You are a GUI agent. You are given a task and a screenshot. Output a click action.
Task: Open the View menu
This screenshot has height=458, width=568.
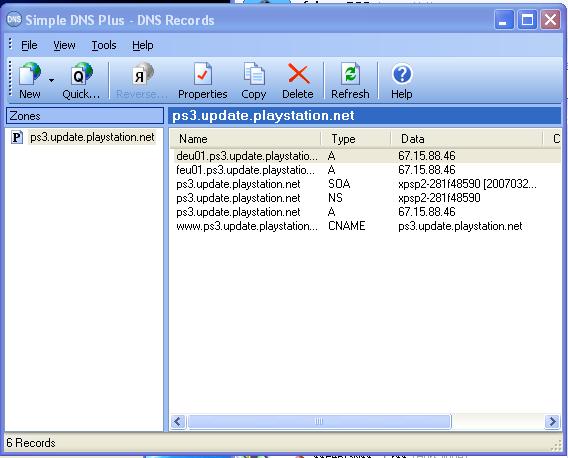[64, 45]
